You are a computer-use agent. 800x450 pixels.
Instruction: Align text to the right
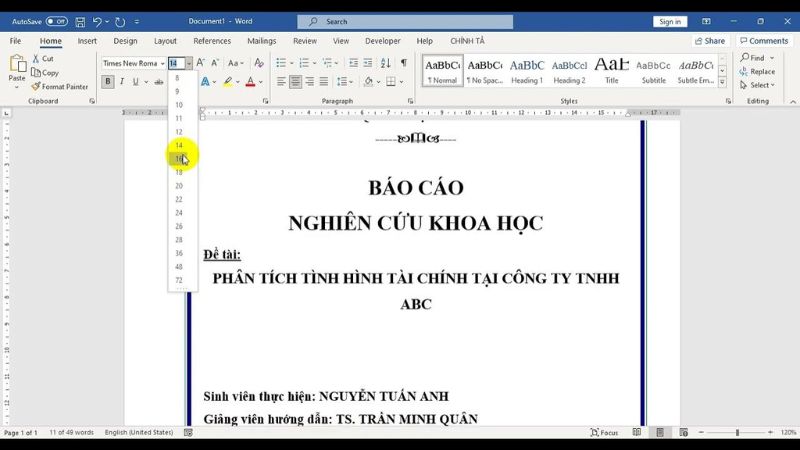(310, 82)
